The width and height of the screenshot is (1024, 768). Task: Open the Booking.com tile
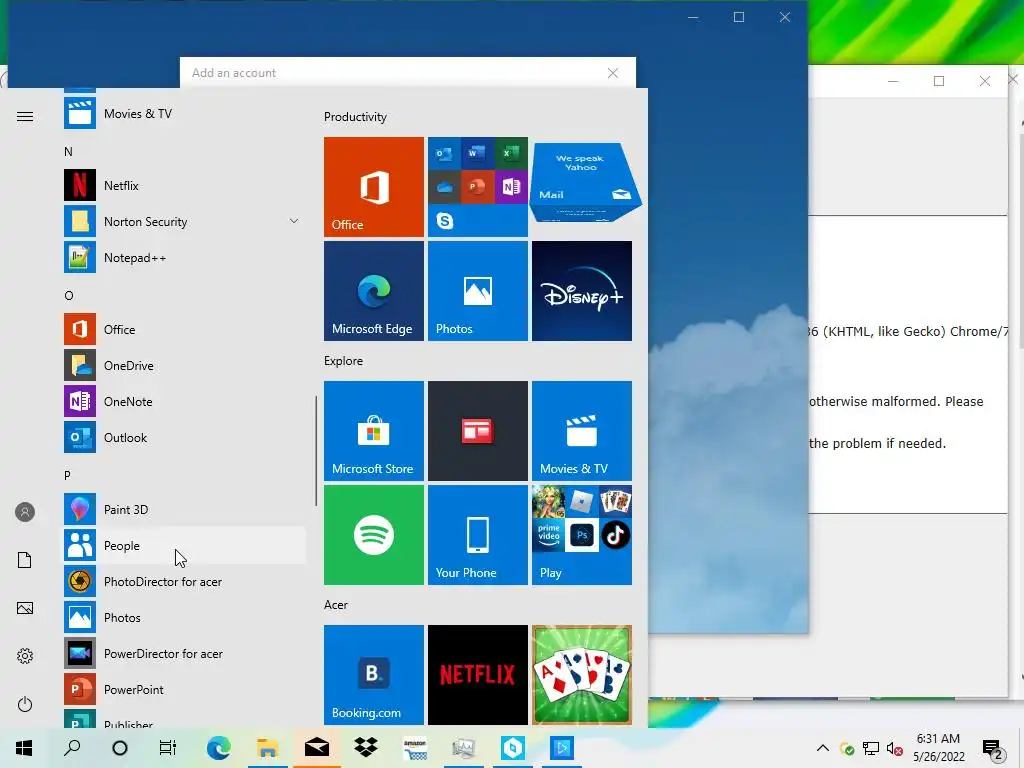[374, 675]
